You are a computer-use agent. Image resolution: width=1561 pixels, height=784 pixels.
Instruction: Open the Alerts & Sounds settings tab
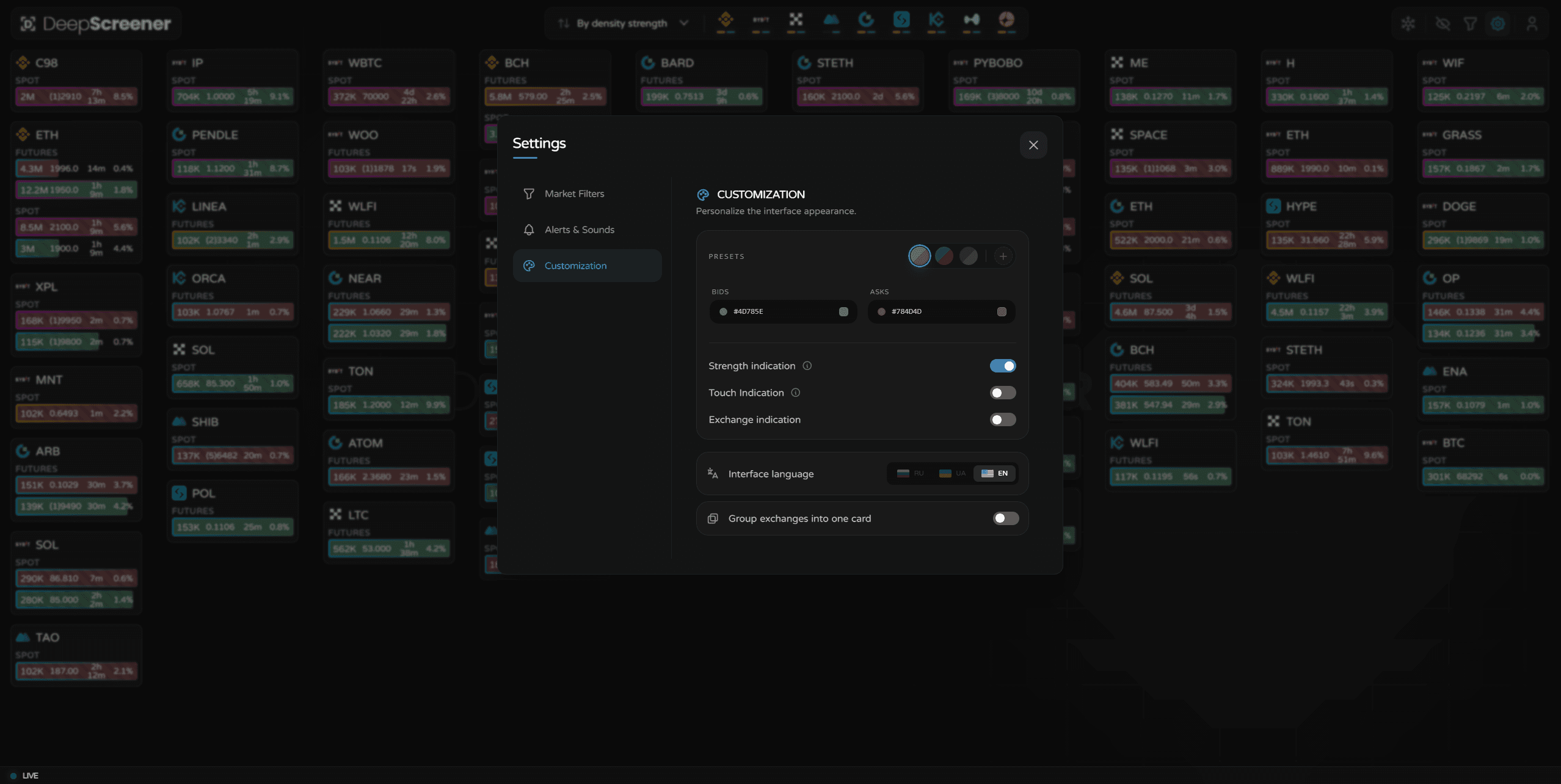(580, 230)
